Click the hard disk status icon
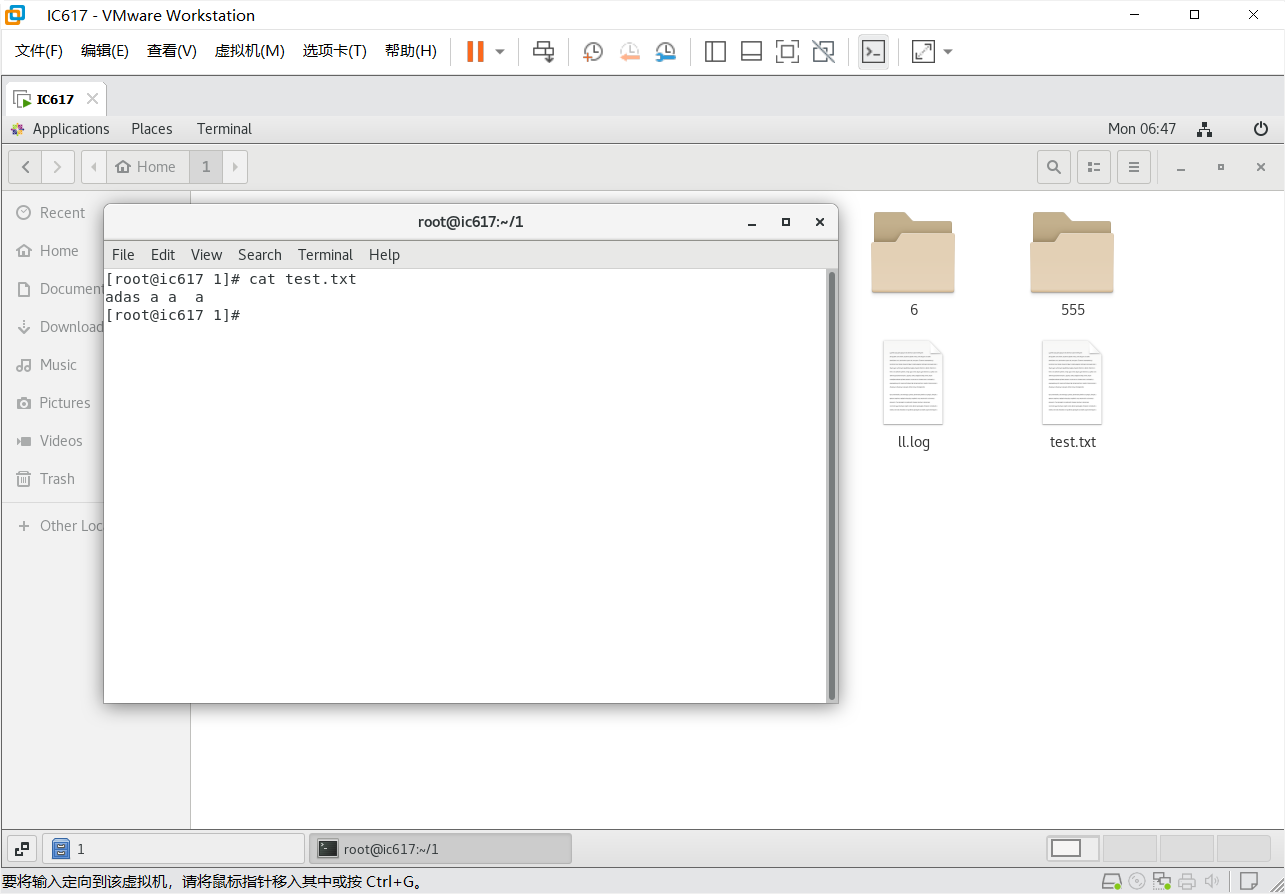This screenshot has height=894, width=1285. click(1111, 882)
